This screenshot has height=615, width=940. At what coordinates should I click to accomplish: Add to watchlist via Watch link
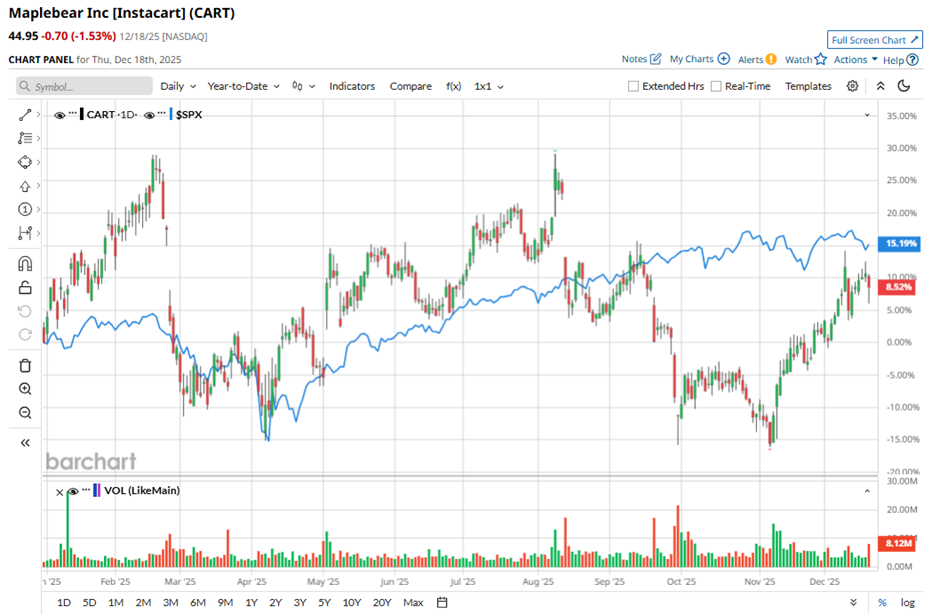(x=799, y=59)
